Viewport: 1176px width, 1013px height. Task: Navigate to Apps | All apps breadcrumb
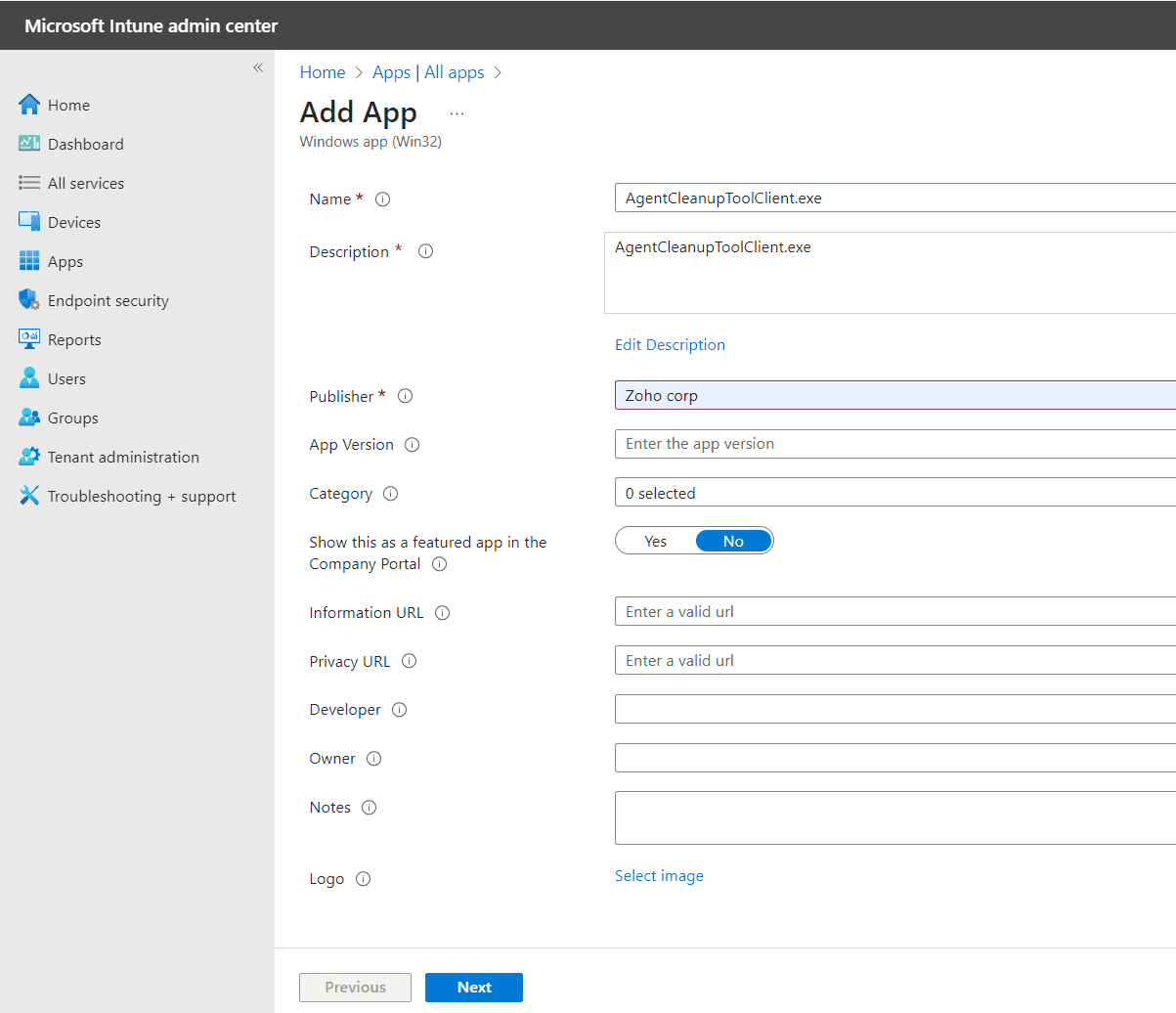coord(427,71)
